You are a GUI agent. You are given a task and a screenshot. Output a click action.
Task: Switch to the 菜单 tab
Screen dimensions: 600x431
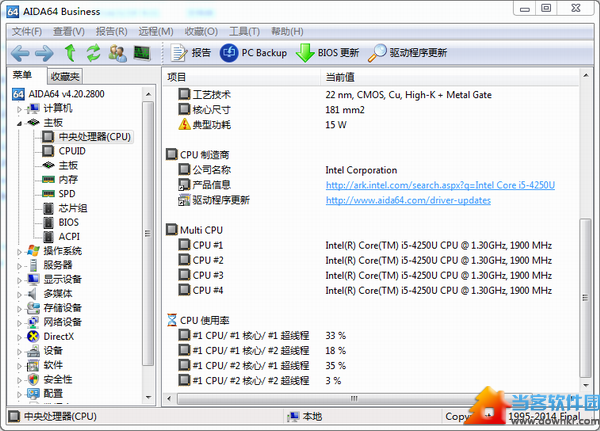pos(22,75)
